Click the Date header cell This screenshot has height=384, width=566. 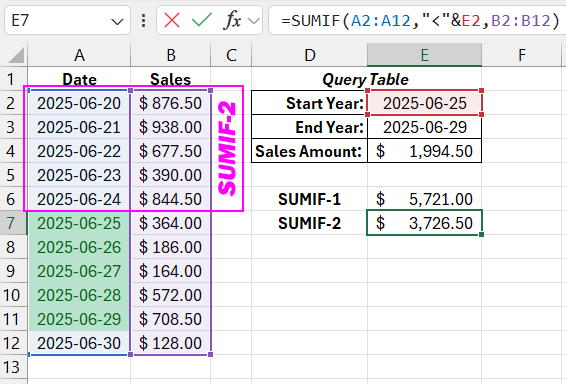tap(79, 79)
